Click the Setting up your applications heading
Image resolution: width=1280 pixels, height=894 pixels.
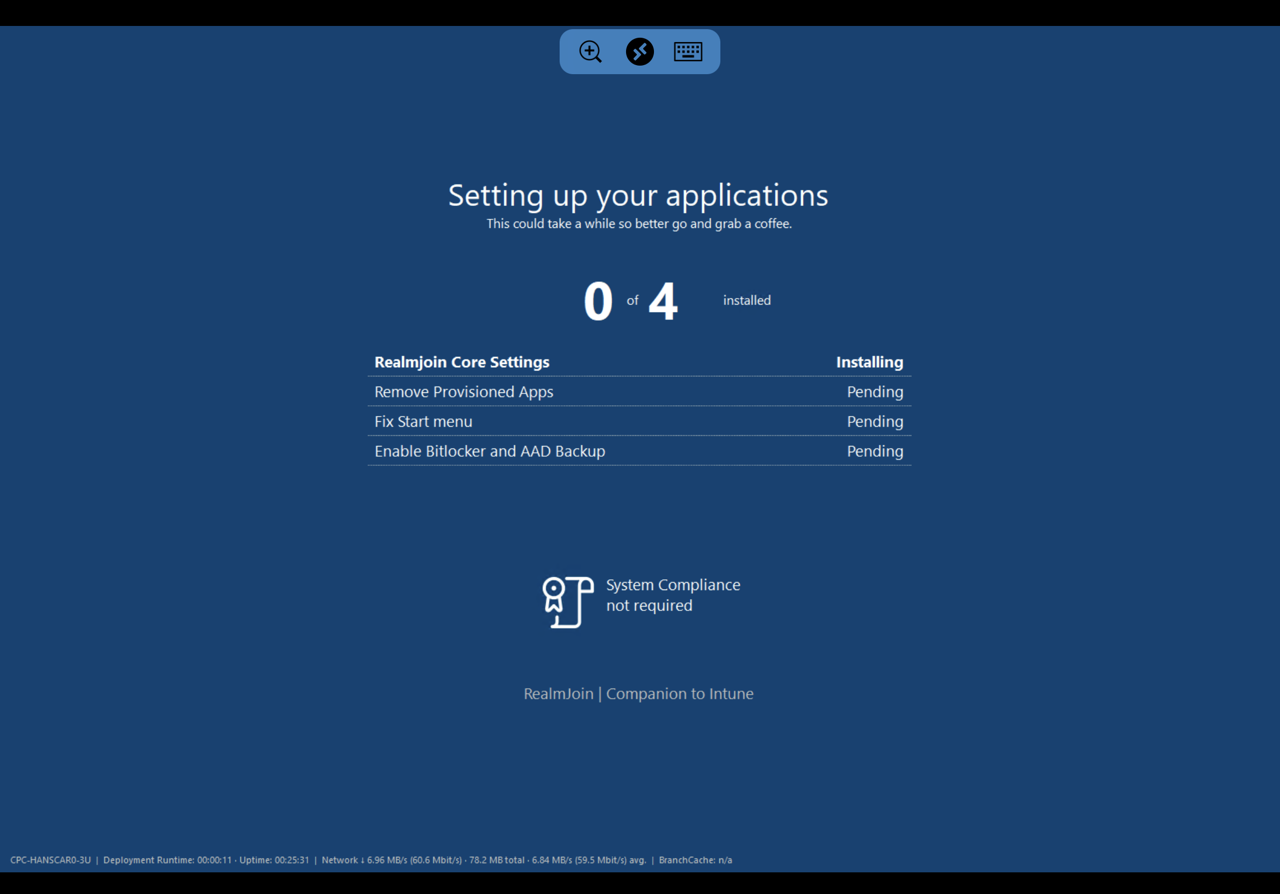[638, 195]
